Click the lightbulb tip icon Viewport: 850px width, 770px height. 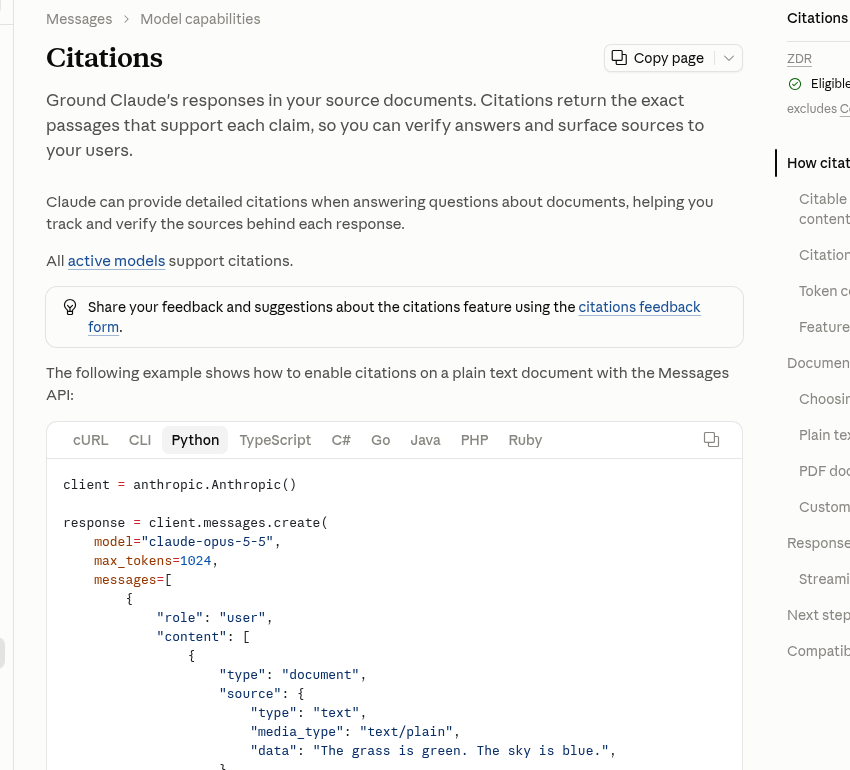pyautogui.click(x=70, y=307)
